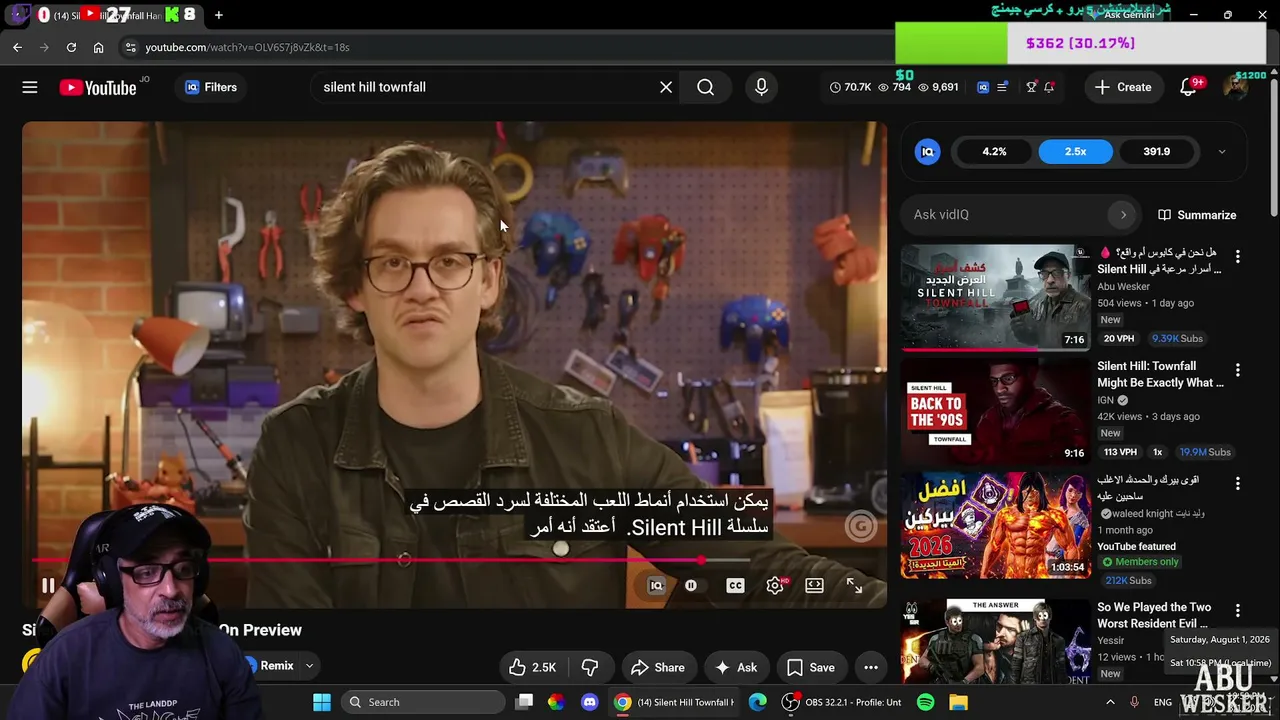Select the 391.9 vidIQ metric pill
The height and width of the screenshot is (720, 1280).
[x=1156, y=152]
